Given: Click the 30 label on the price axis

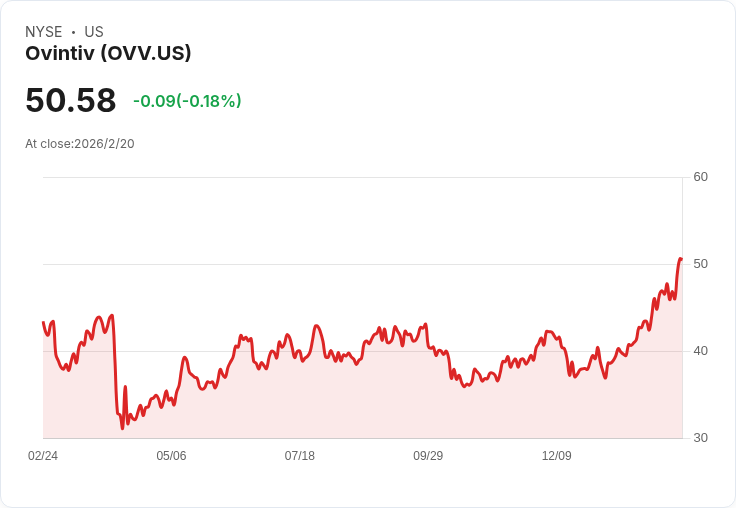Looking at the screenshot, I should 700,438.
